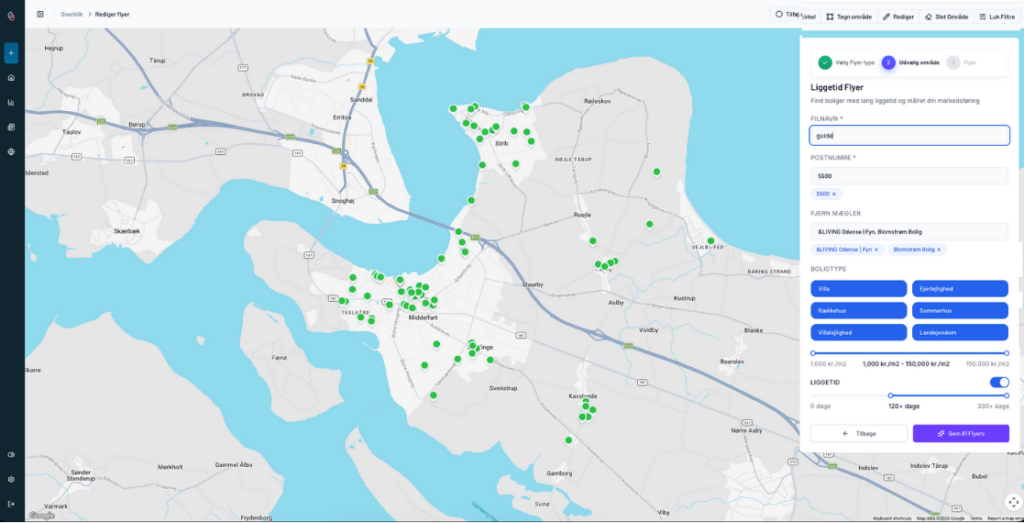Deselect the Sommerhus property type
1024x523 pixels.
(959, 310)
